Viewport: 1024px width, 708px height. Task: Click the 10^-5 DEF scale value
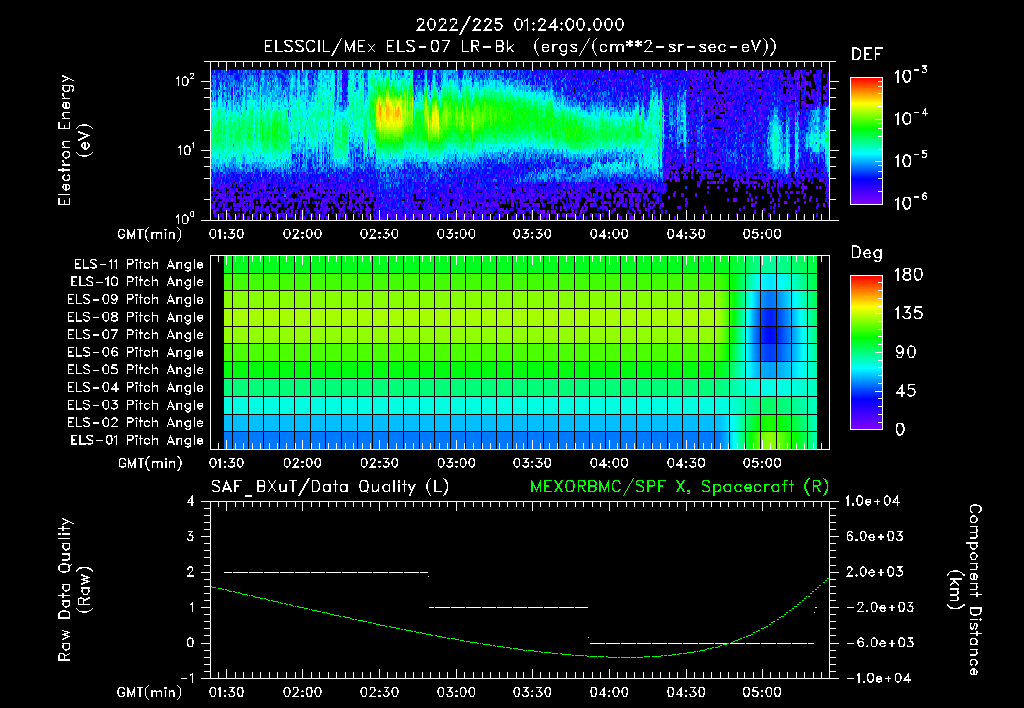(x=910, y=160)
